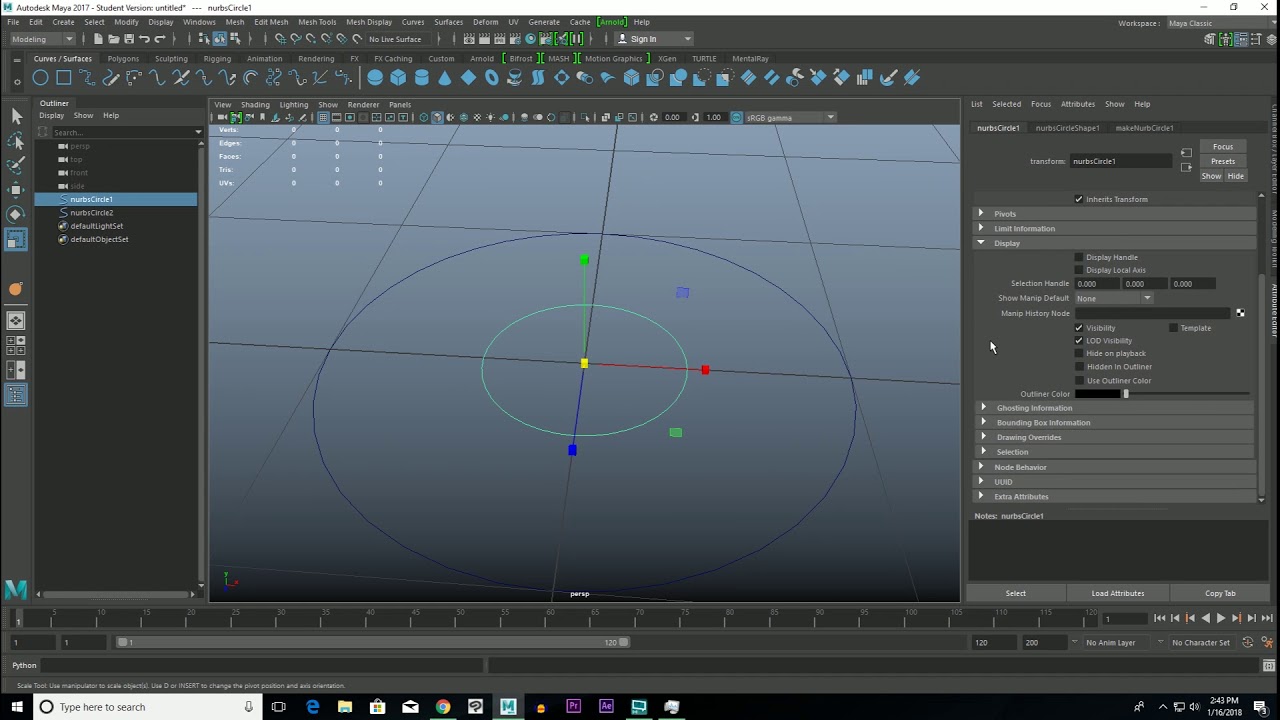
Task: Enable Hide on playback checkbox
Action: [x=1079, y=353]
